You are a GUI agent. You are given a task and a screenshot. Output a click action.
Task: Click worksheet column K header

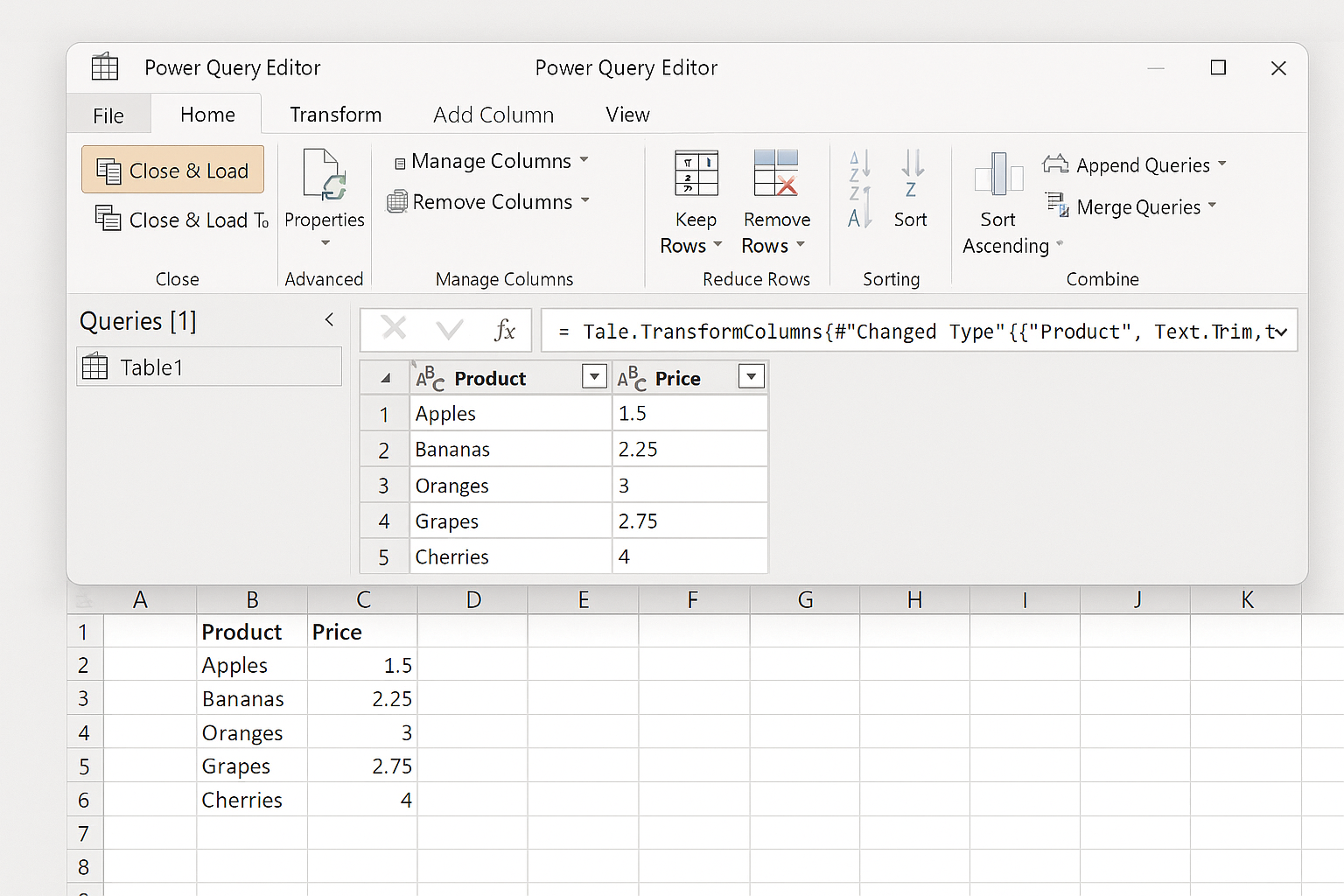pyautogui.click(x=1246, y=600)
